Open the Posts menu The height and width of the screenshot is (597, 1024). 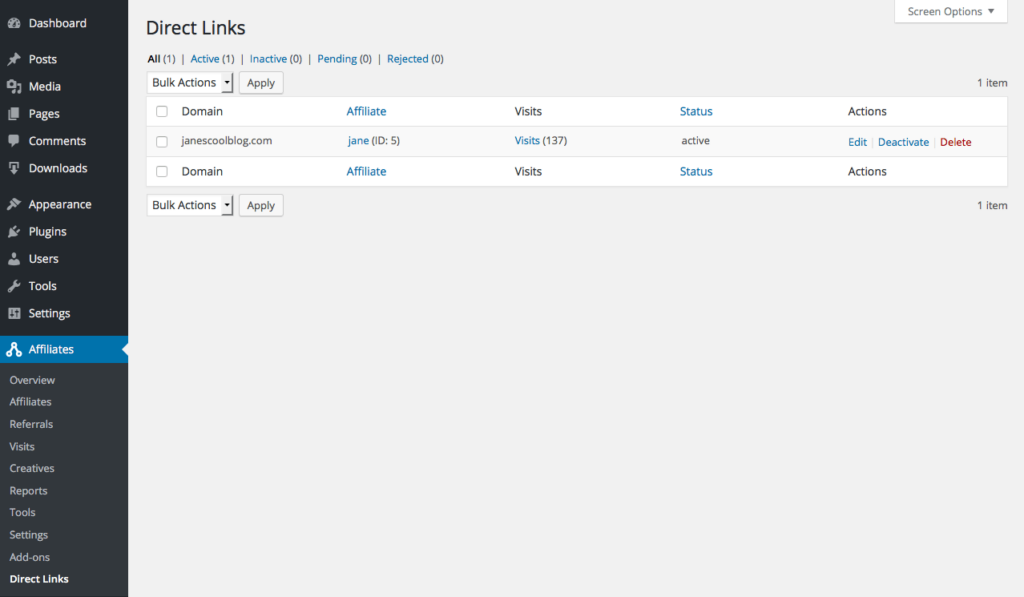tap(42, 59)
